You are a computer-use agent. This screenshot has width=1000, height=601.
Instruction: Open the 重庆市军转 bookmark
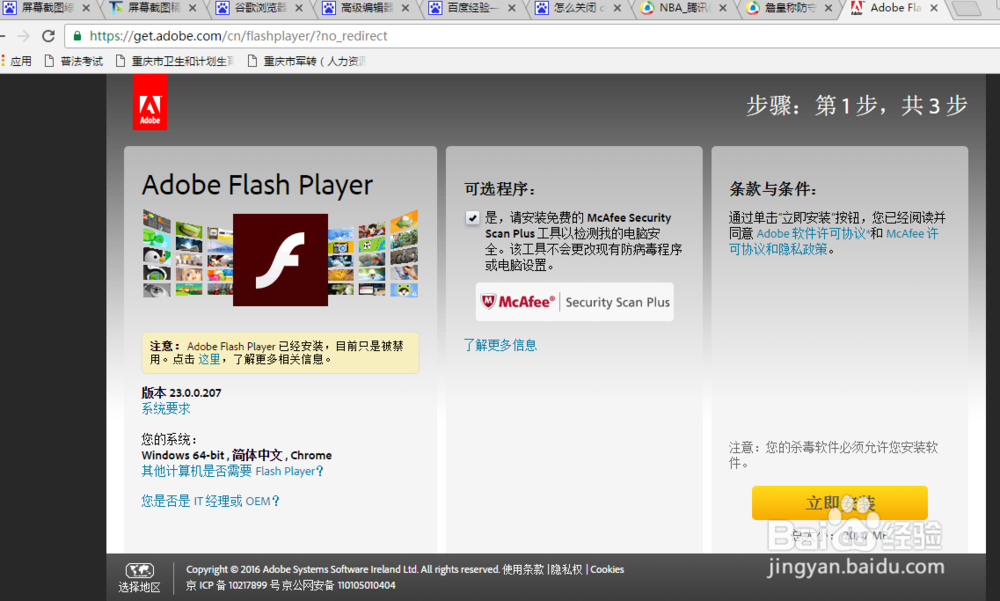(307, 61)
